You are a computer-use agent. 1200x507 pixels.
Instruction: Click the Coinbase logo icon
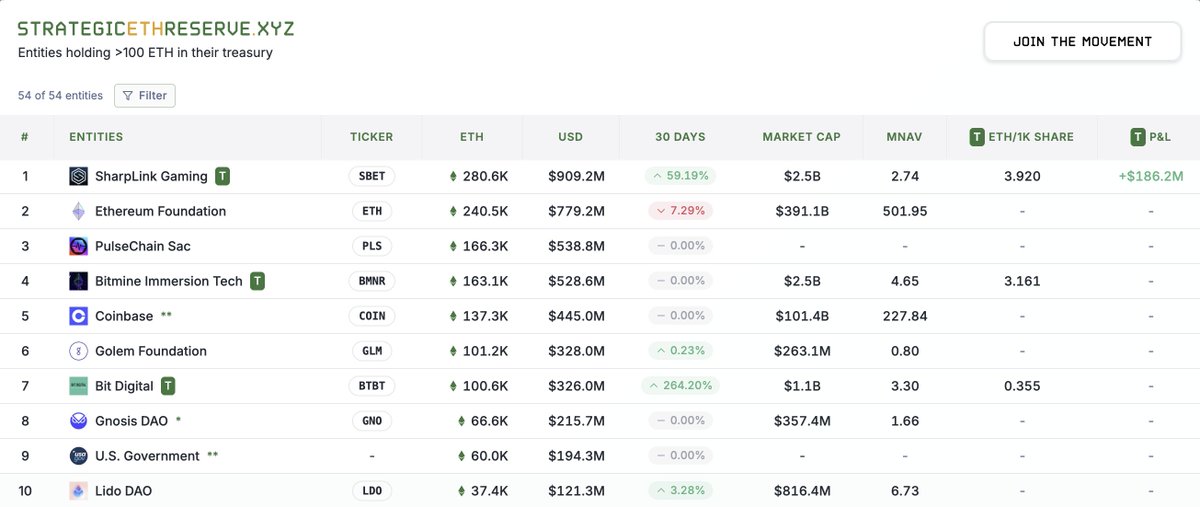click(x=78, y=316)
